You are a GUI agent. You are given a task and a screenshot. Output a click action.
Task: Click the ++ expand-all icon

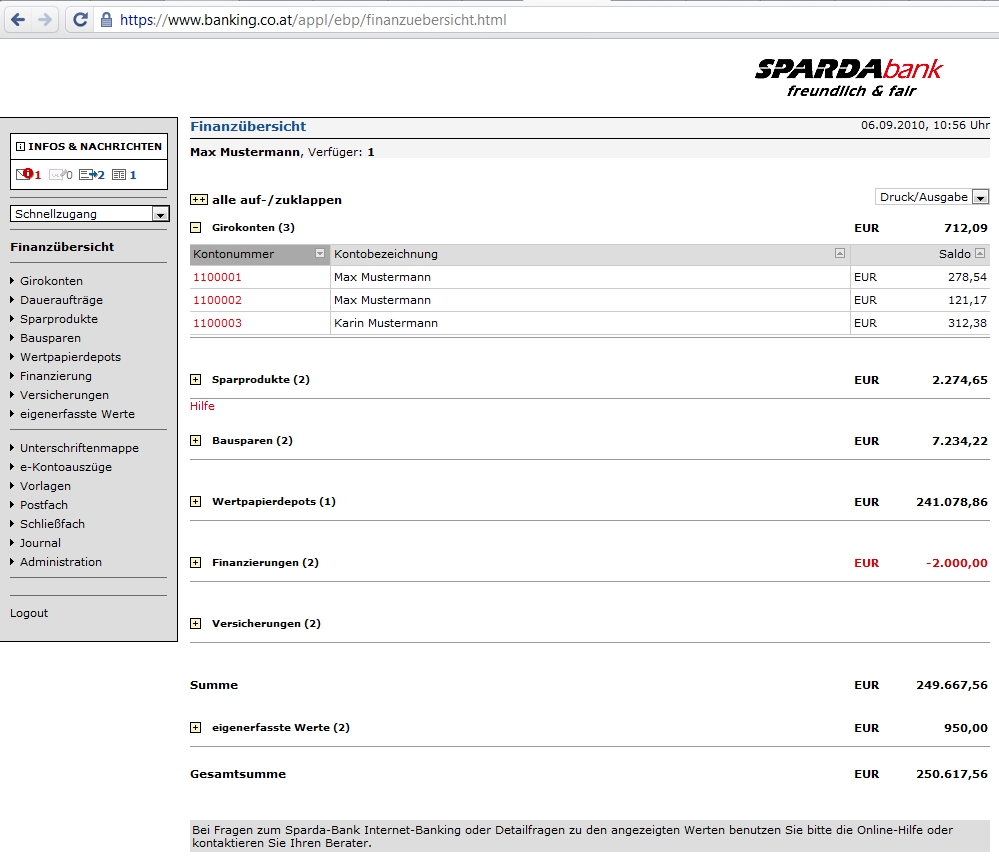pos(199,199)
